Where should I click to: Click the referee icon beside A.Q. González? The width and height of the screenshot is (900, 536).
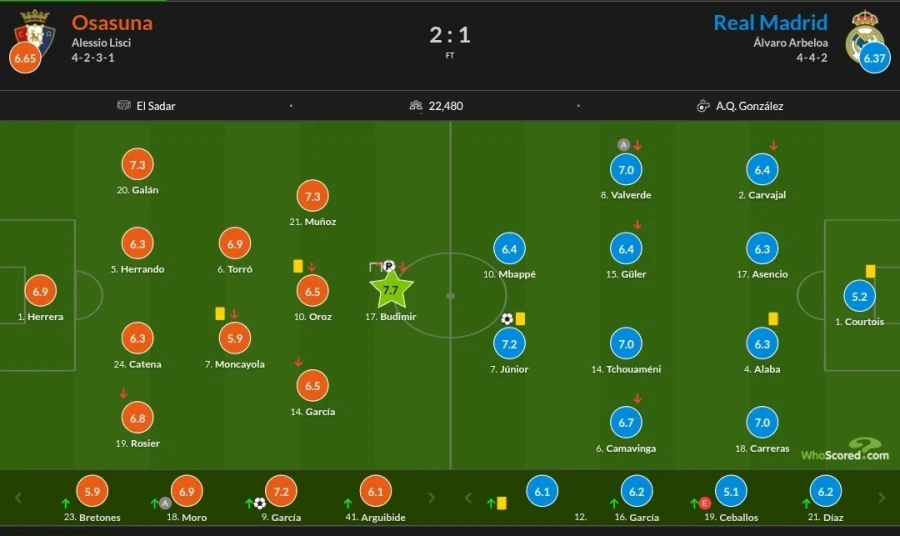(703, 105)
